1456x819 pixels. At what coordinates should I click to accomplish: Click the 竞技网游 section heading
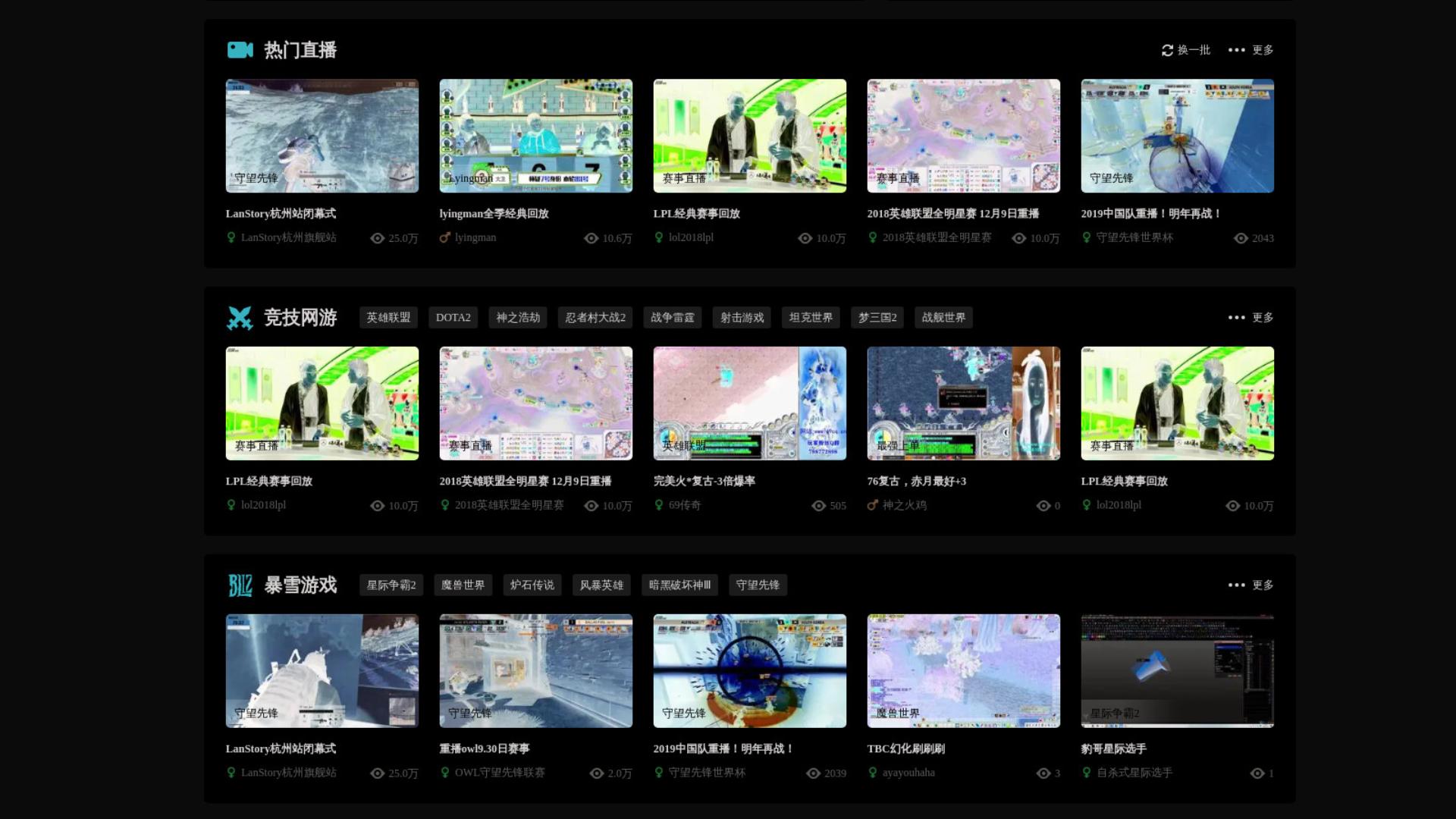[x=300, y=318]
